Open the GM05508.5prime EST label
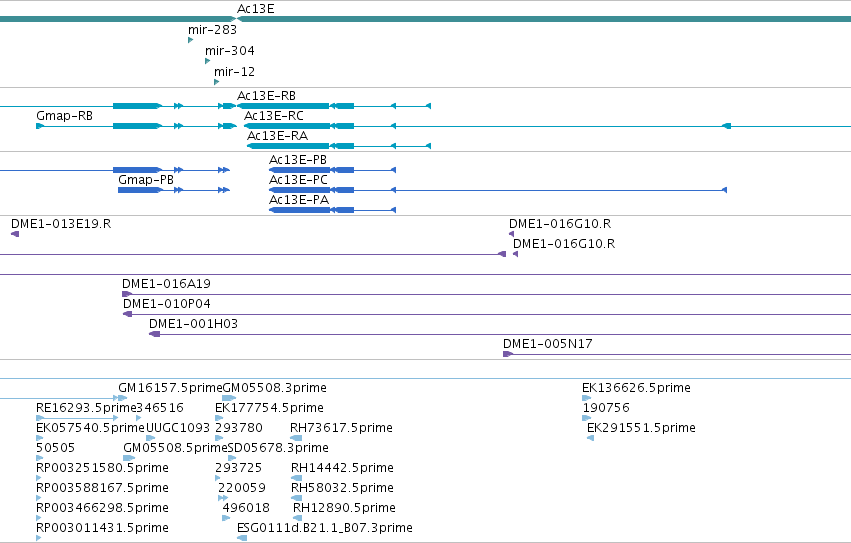The width and height of the screenshot is (851, 543). pyautogui.click(x=175, y=448)
